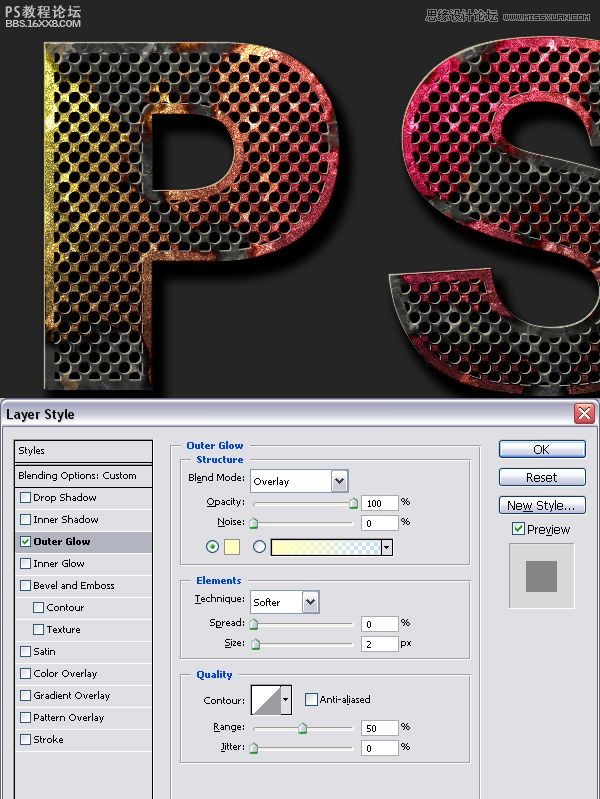Open the Satin settings label
This screenshot has height=799, width=600.
(44, 651)
